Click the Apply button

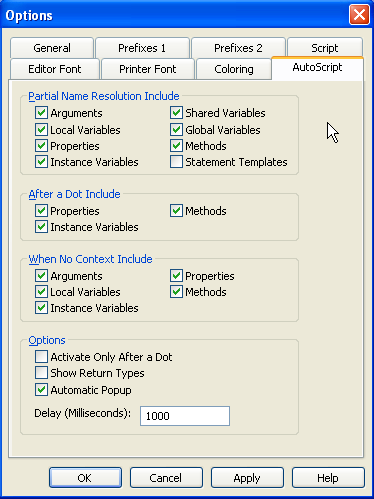pyautogui.click(x=247, y=478)
